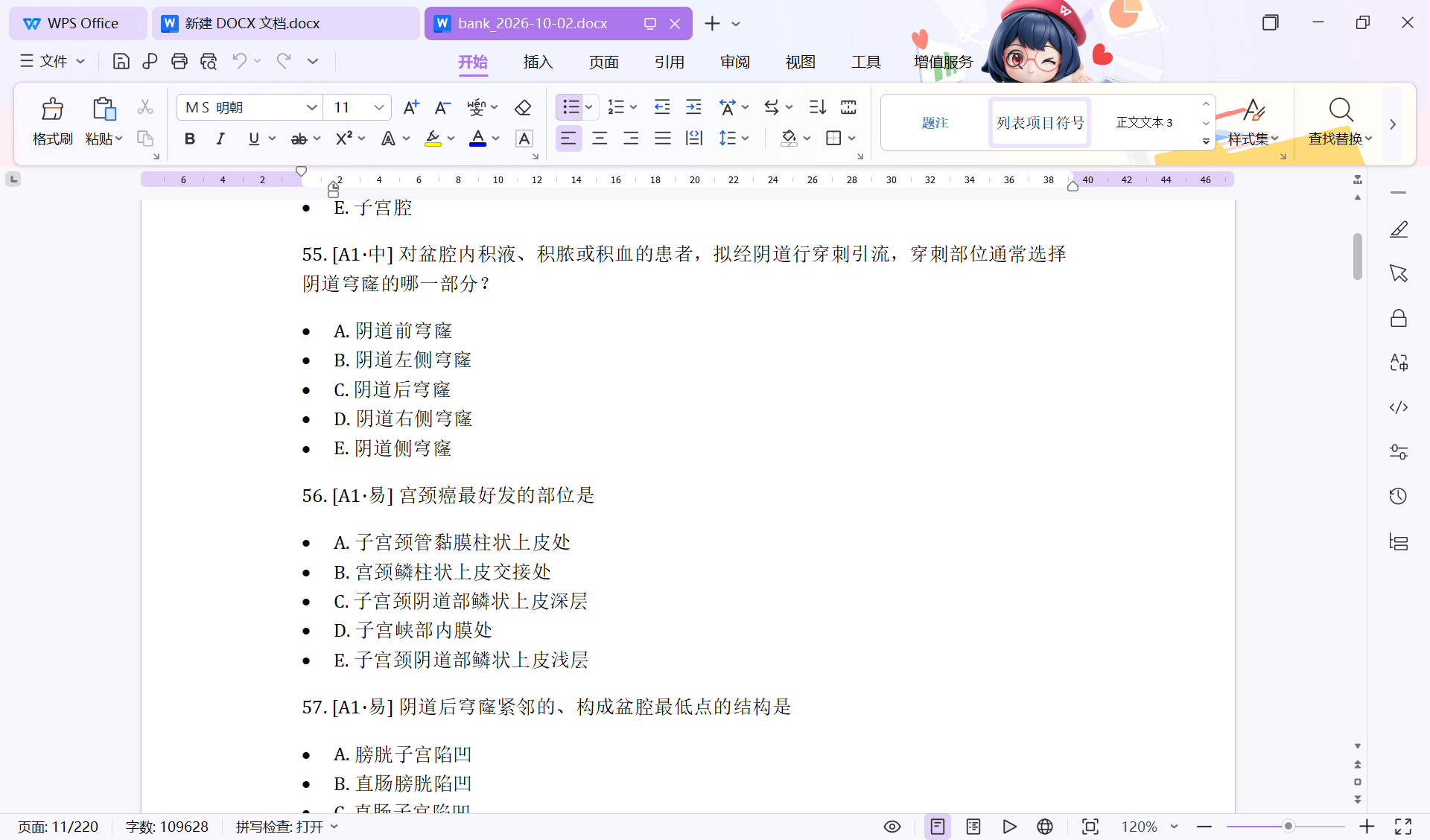Open the font size dropdown

(x=378, y=107)
